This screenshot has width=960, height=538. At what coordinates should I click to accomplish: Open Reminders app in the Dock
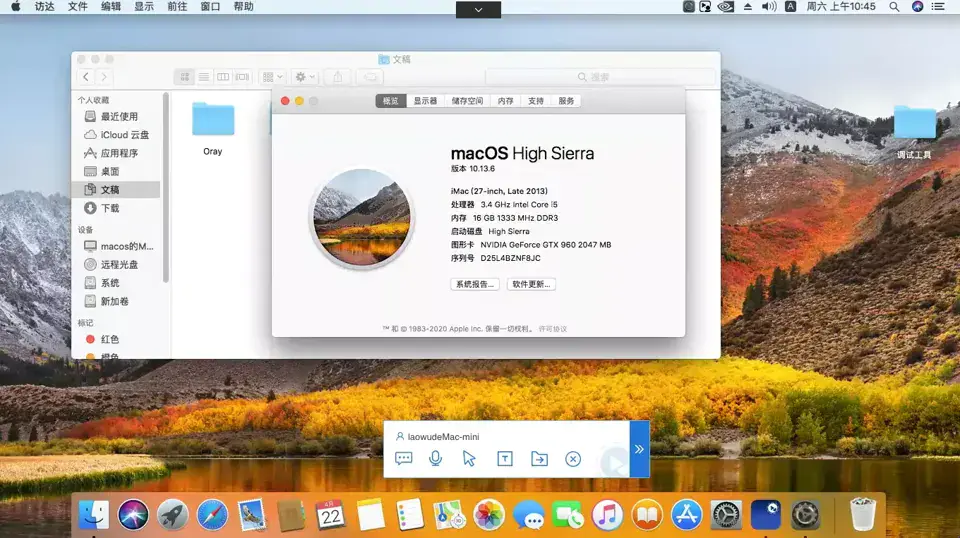pyautogui.click(x=410, y=515)
